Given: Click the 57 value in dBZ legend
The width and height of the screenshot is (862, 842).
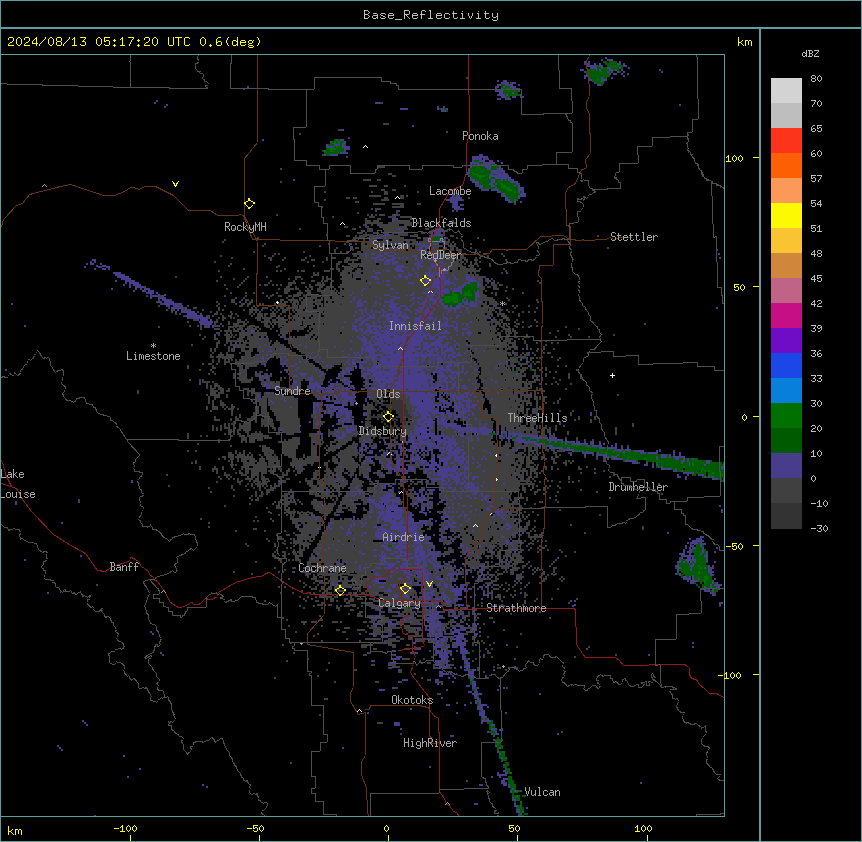Looking at the screenshot, I should pyautogui.click(x=816, y=179).
